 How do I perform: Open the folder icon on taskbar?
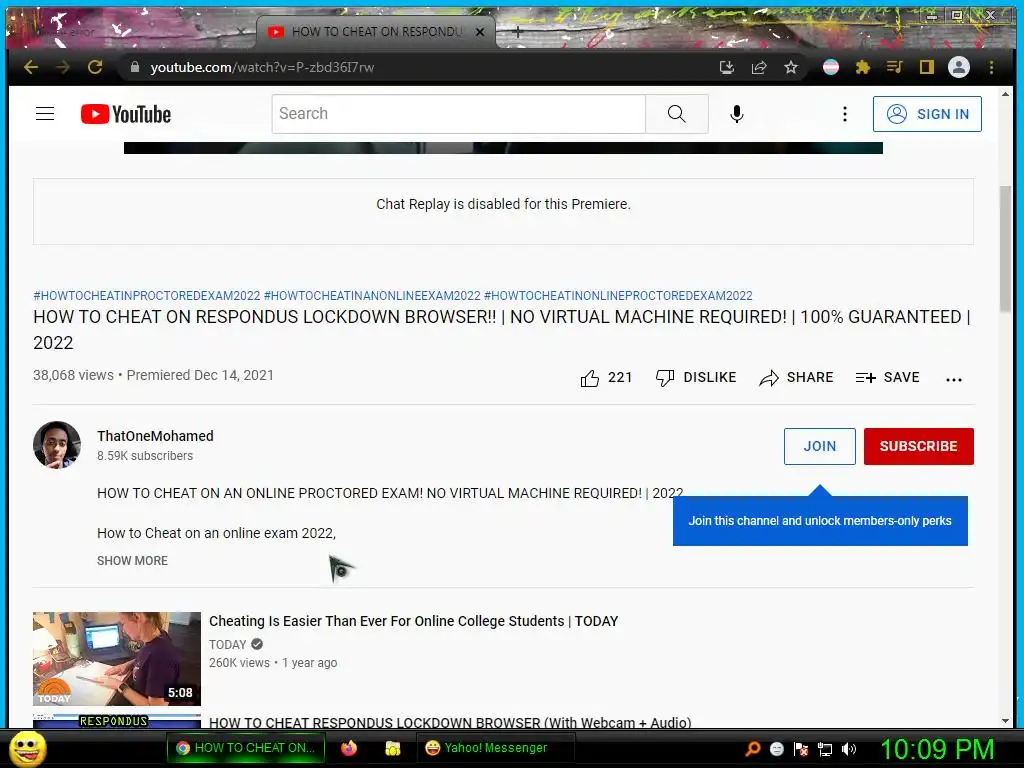[392, 748]
